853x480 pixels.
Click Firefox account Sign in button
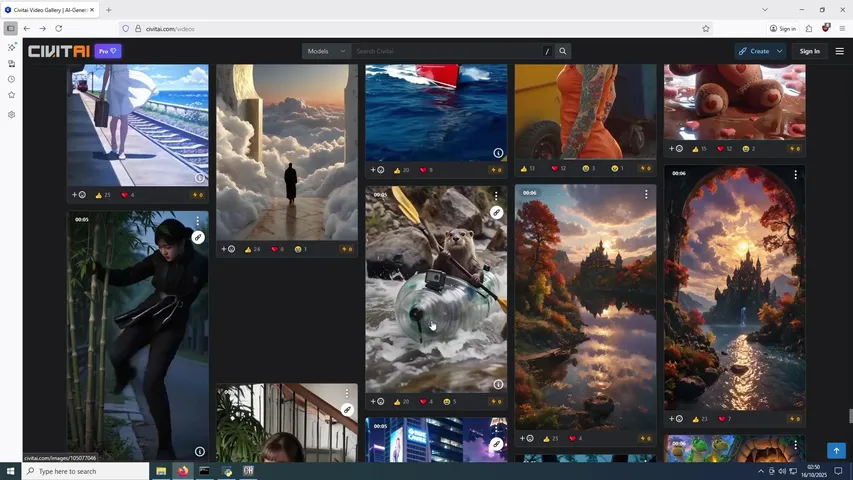[783, 28]
